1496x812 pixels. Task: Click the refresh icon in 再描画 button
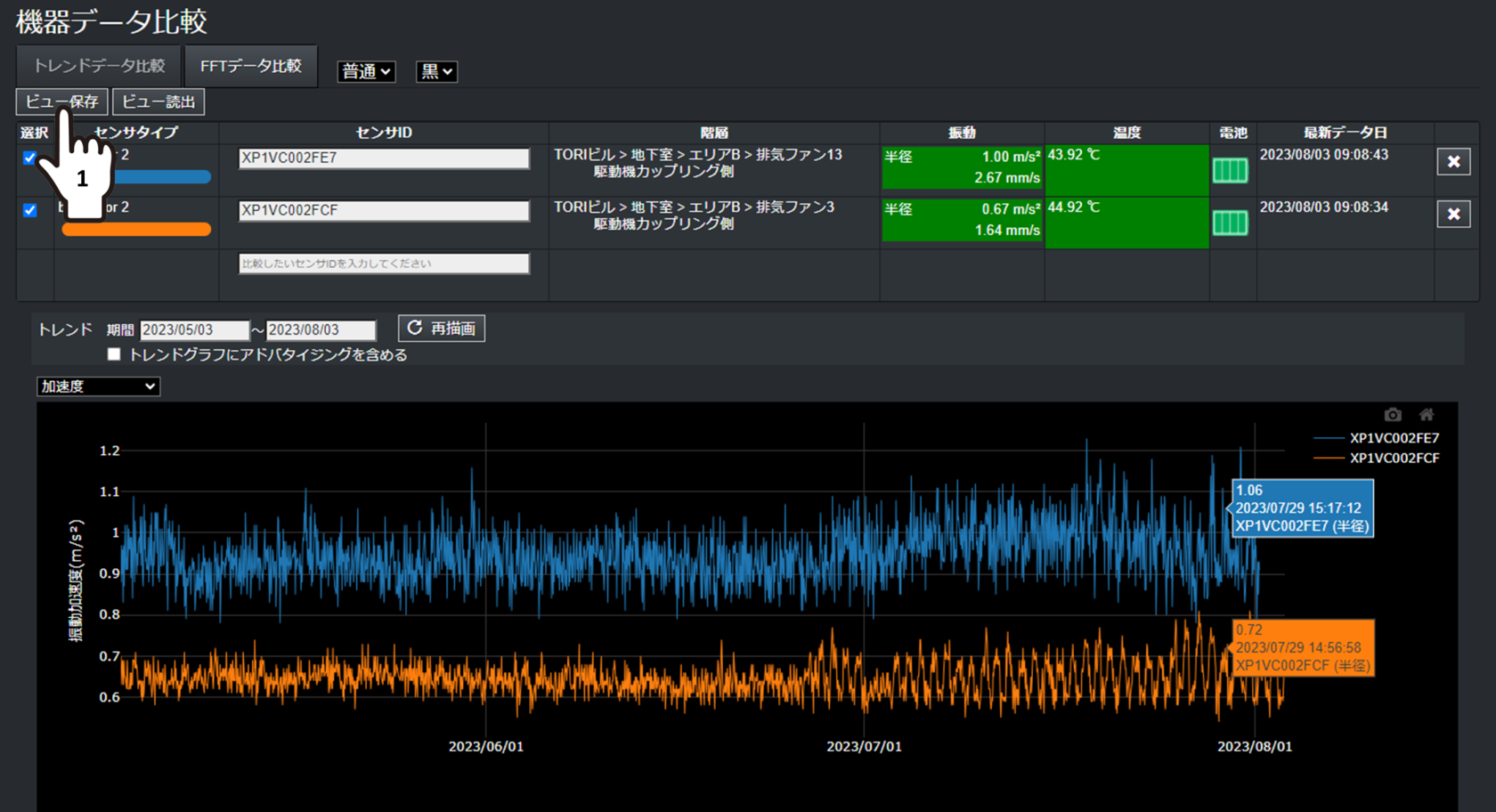tap(414, 329)
